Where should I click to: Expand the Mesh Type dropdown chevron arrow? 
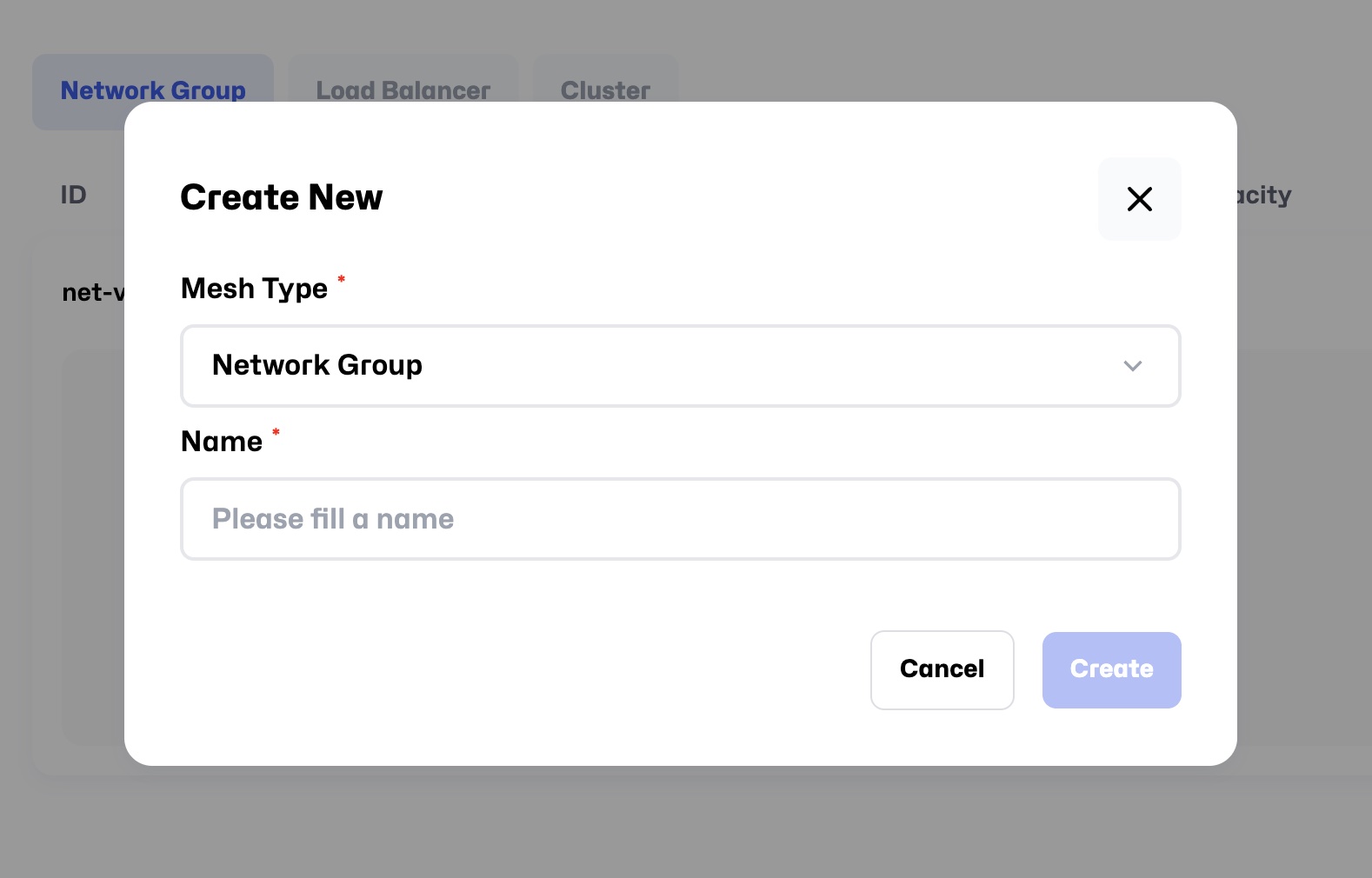click(x=1132, y=366)
